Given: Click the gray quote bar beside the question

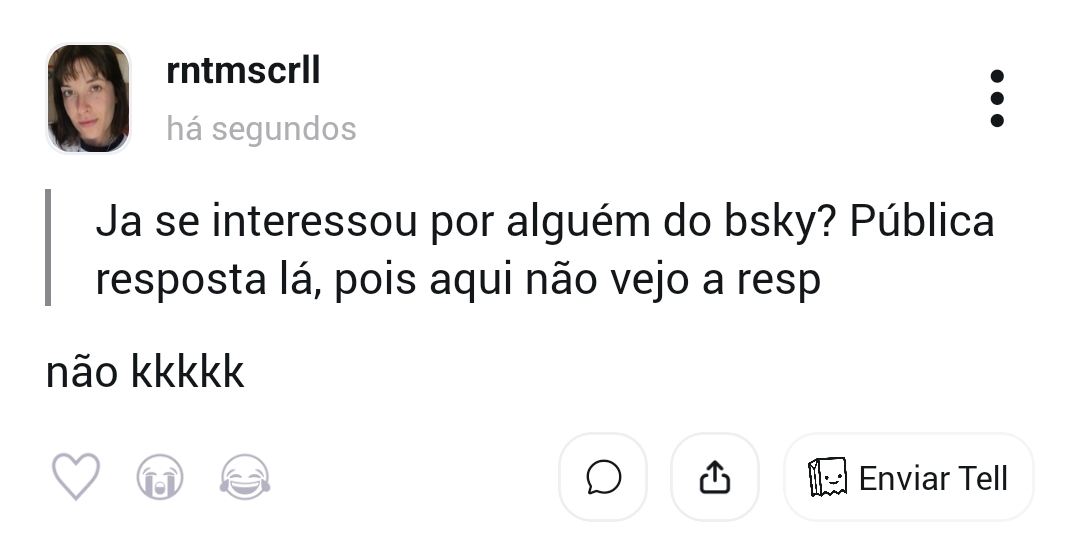Looking at the screenshot, I should (48, 247).
